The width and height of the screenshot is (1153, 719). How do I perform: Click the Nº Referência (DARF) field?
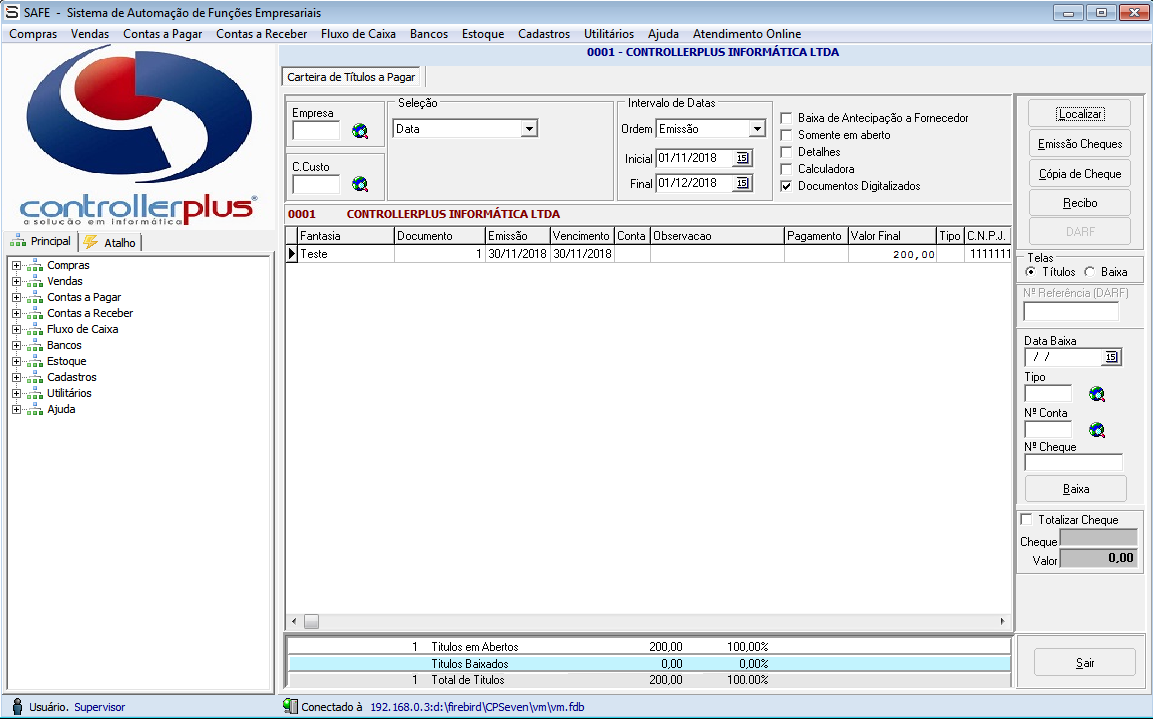(x=1071, y=311)
